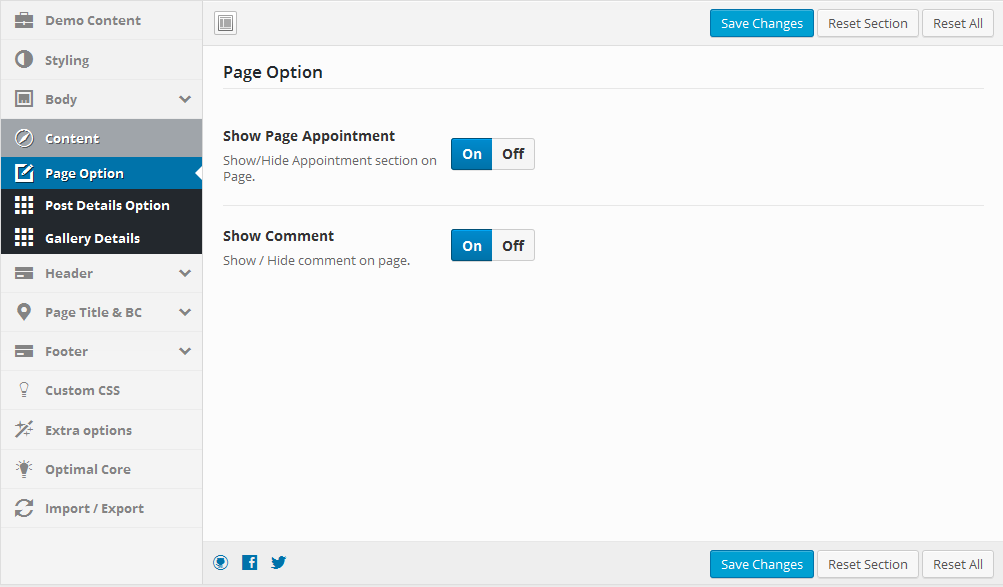Turn Show Page Appointment off
This screenshot has height=587, width=1003.
pos(513,154)
